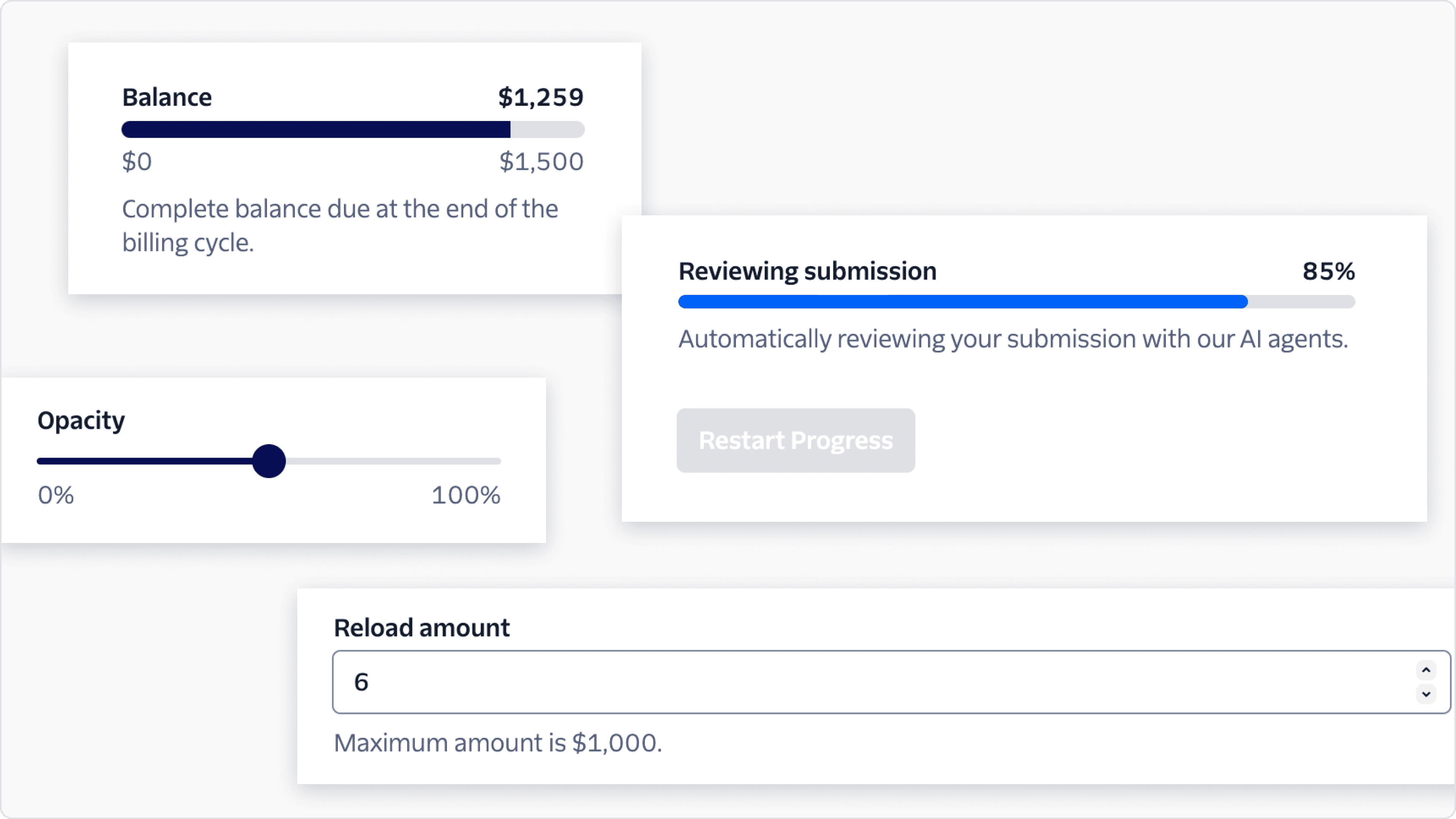Screen dimensions: 1456x819
Task: Click the 85% progress label
Action: [1327, 271]
